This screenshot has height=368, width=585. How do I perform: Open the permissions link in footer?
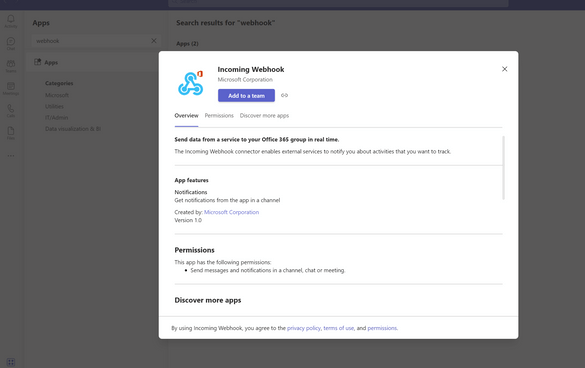click(382, 328)
